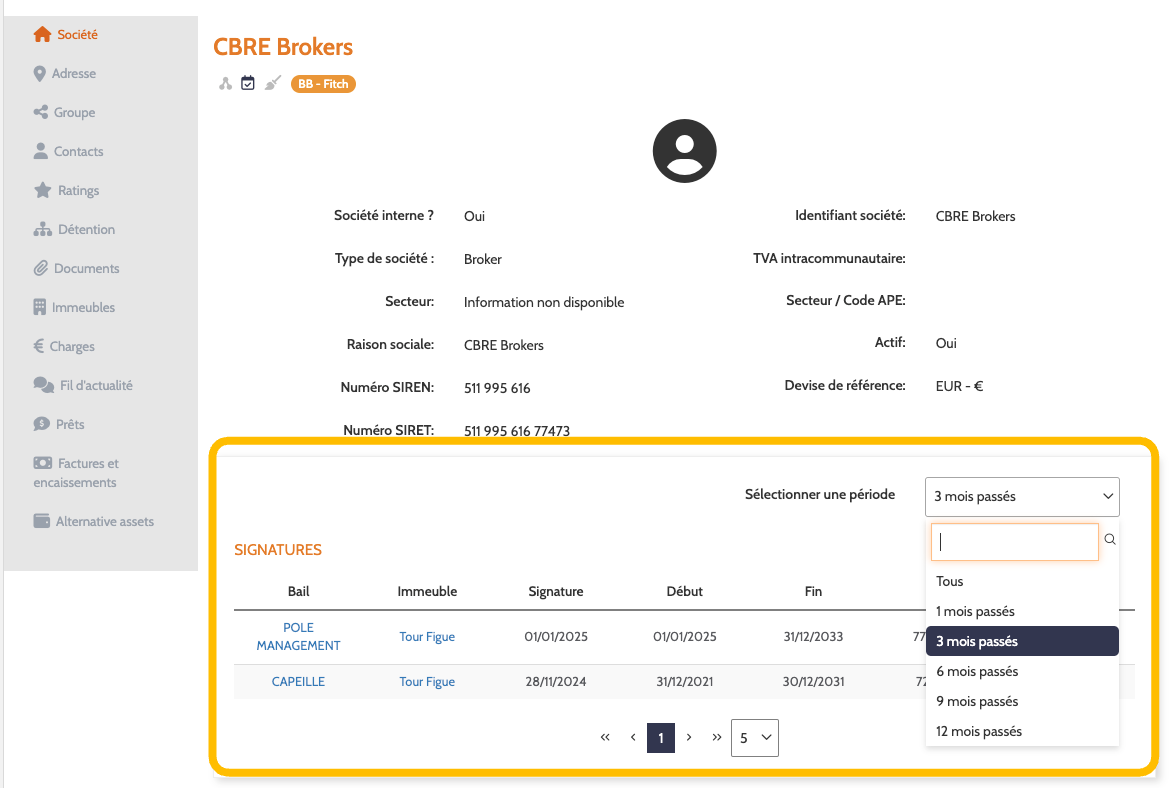Click the search magnifier in period dropdown
Viewport: 1170px width, 788px height.
(x=1110, y=540)
